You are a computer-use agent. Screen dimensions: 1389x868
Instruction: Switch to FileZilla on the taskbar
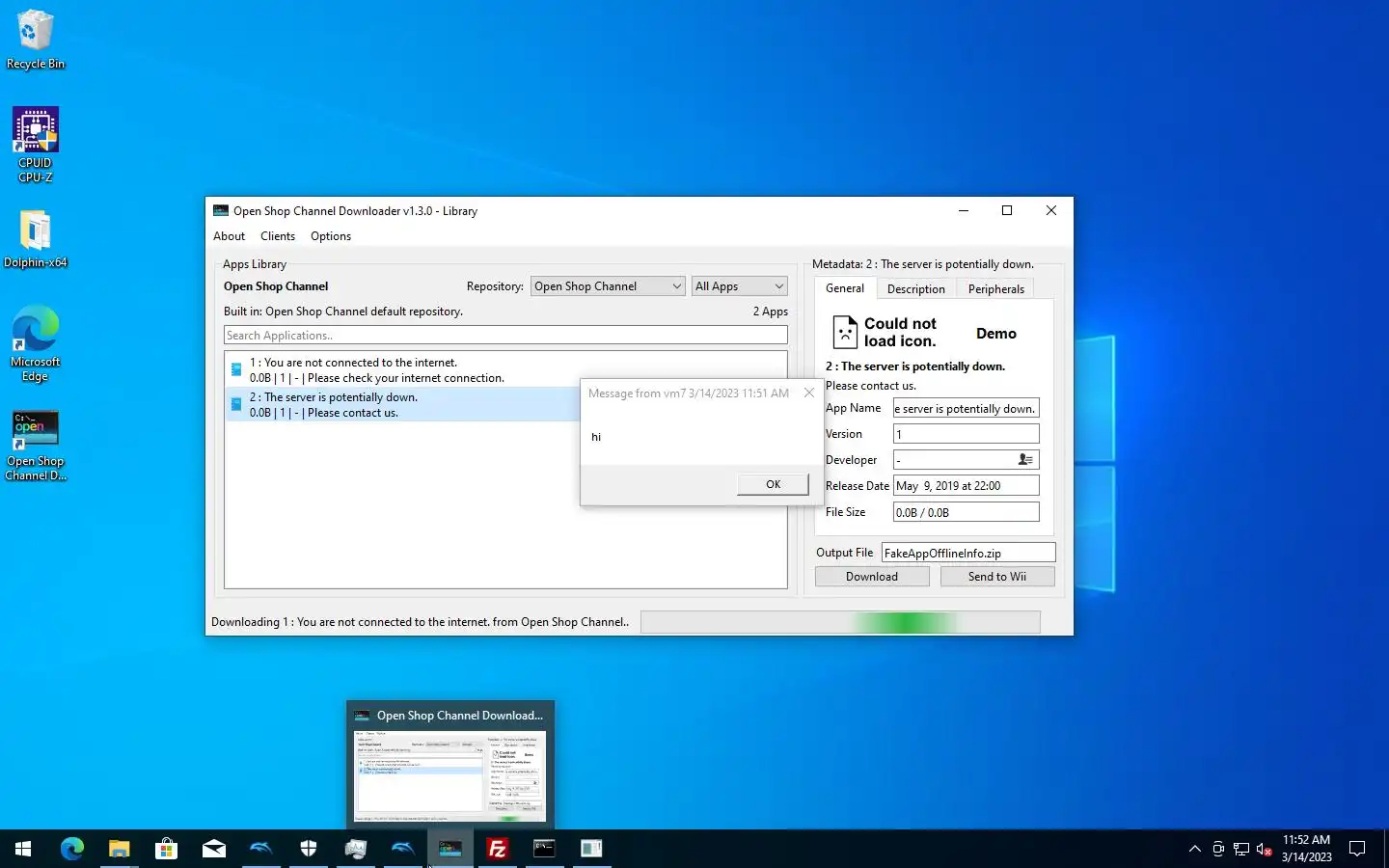pyautogui.click(x=498, y=849)
